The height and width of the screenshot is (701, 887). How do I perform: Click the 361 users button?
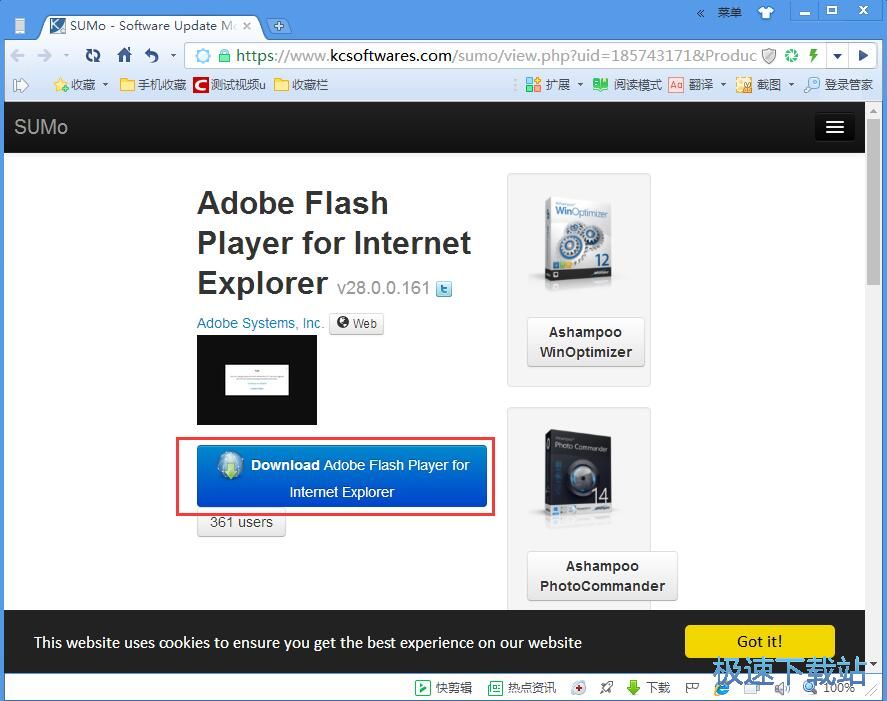(x=241, y=522)
